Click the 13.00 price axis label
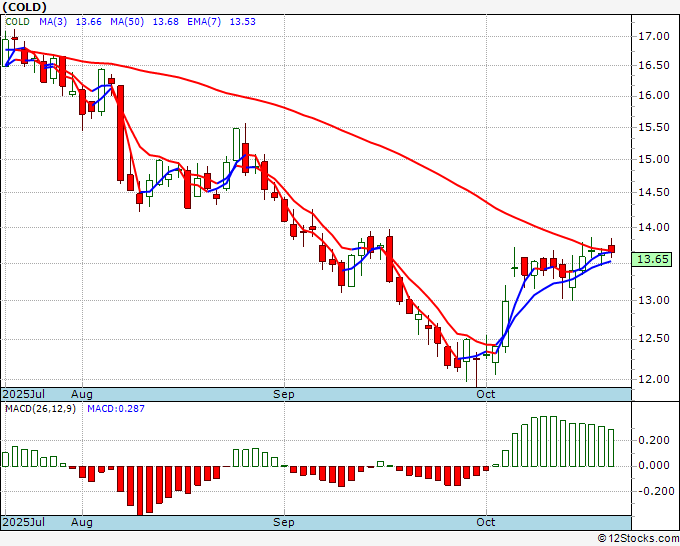 point(654,301)
